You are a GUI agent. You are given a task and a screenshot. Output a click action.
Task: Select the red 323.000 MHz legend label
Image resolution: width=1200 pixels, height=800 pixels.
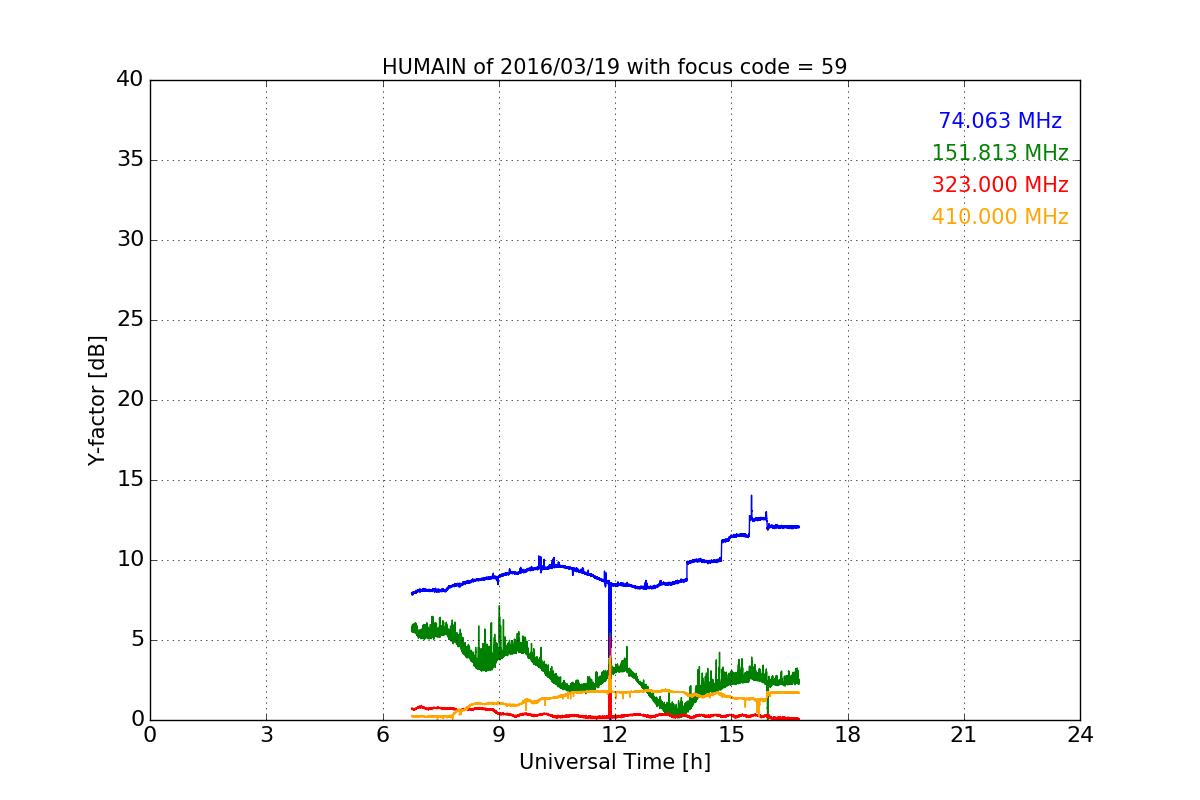1000,185
